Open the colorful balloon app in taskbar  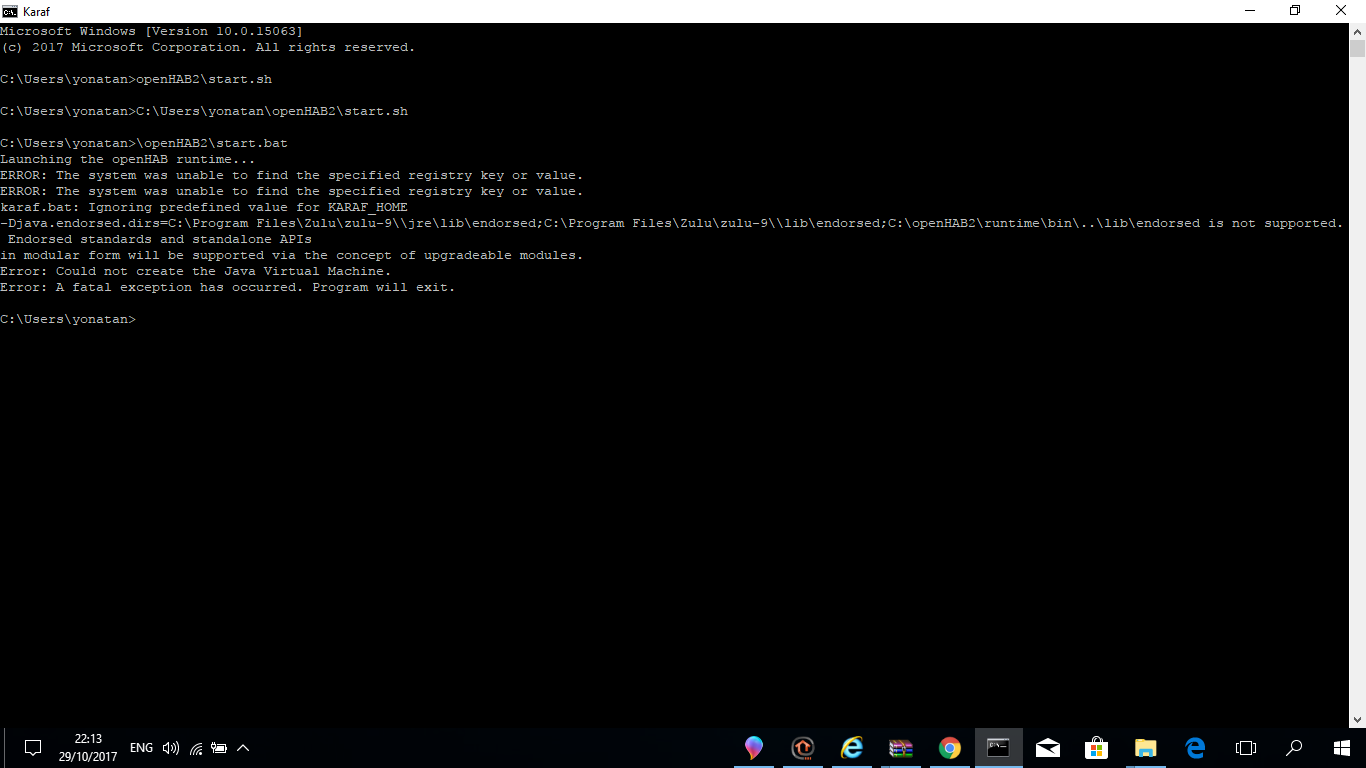click(754, 748)
